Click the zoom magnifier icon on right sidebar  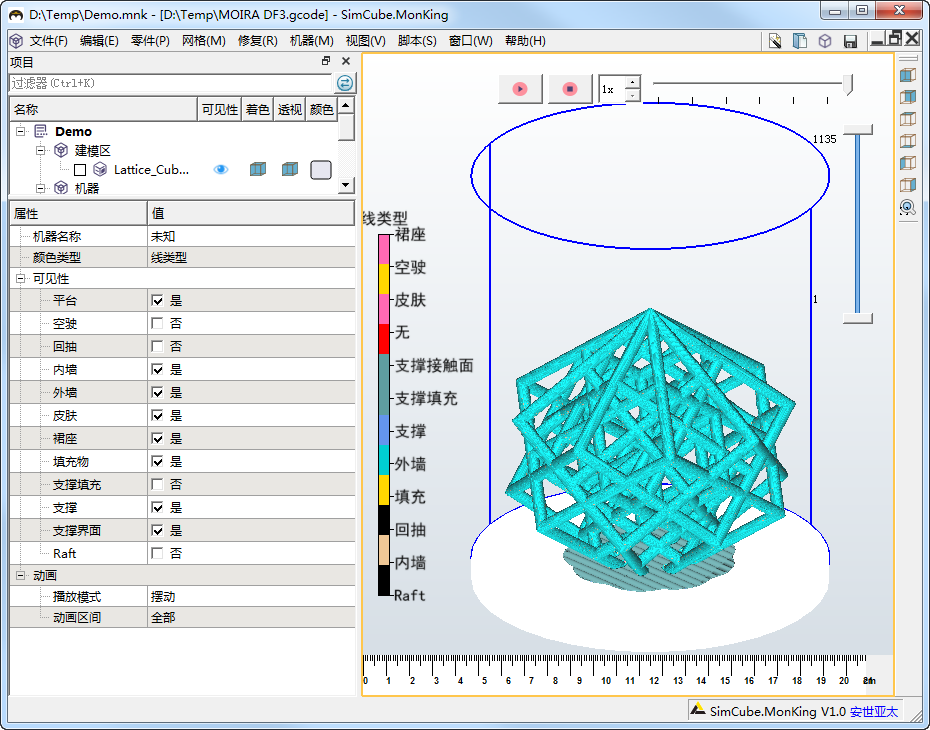pyautogui.click(x=907, y=208)
